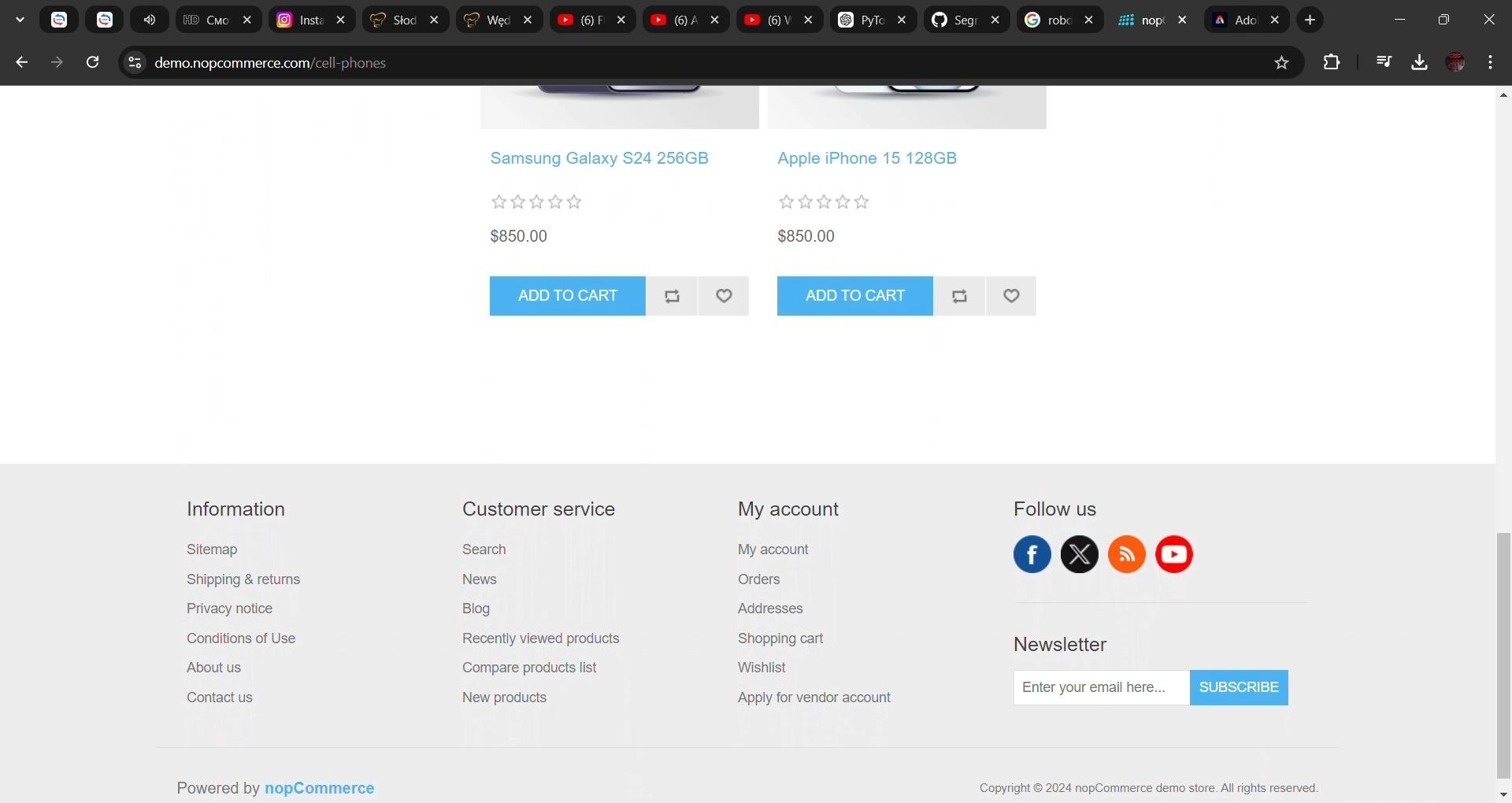
Task: Focus the newsletter email field
Action: pyautogui.click(x=1102, y=687)
